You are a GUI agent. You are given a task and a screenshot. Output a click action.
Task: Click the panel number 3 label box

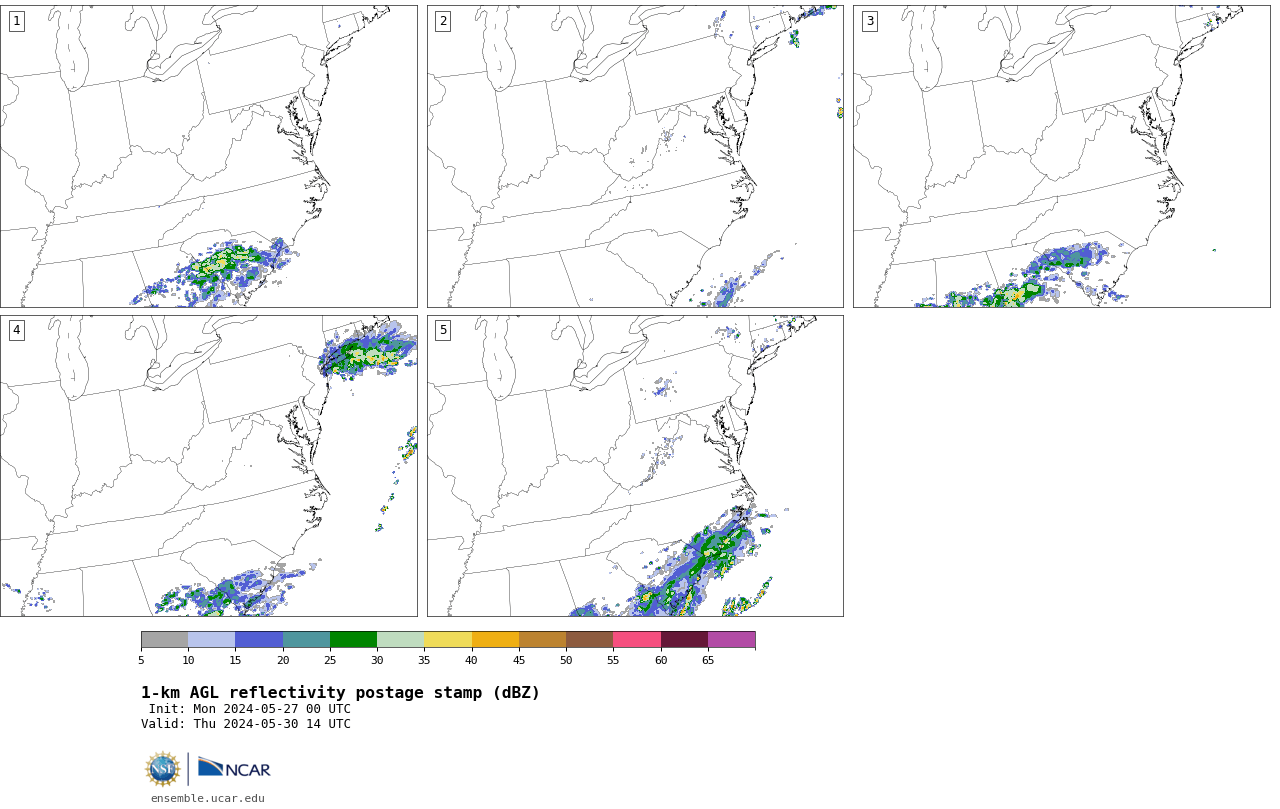[869, 21]
